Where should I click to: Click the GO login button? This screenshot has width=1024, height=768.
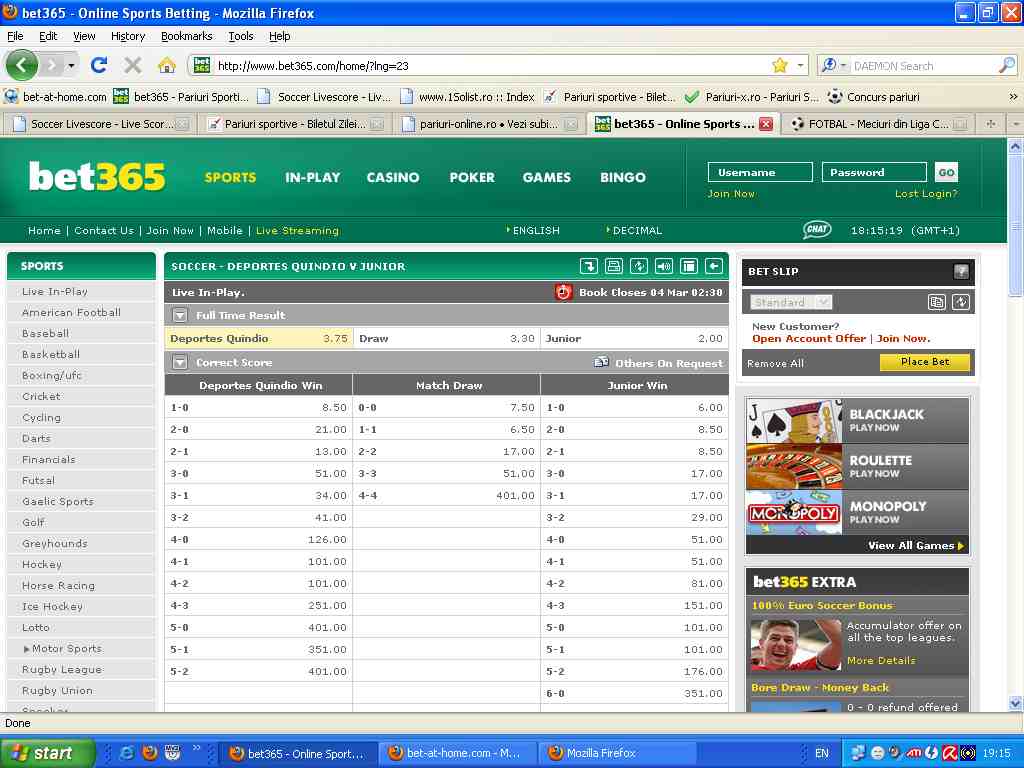tap(946, 172)
